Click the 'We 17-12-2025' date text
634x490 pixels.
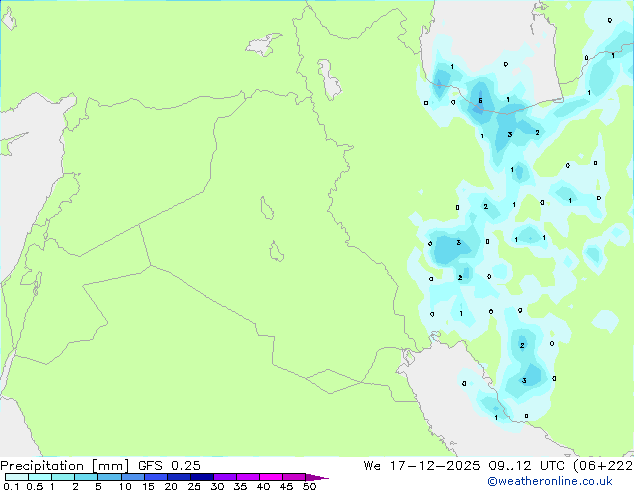click(x=422, y=465)
